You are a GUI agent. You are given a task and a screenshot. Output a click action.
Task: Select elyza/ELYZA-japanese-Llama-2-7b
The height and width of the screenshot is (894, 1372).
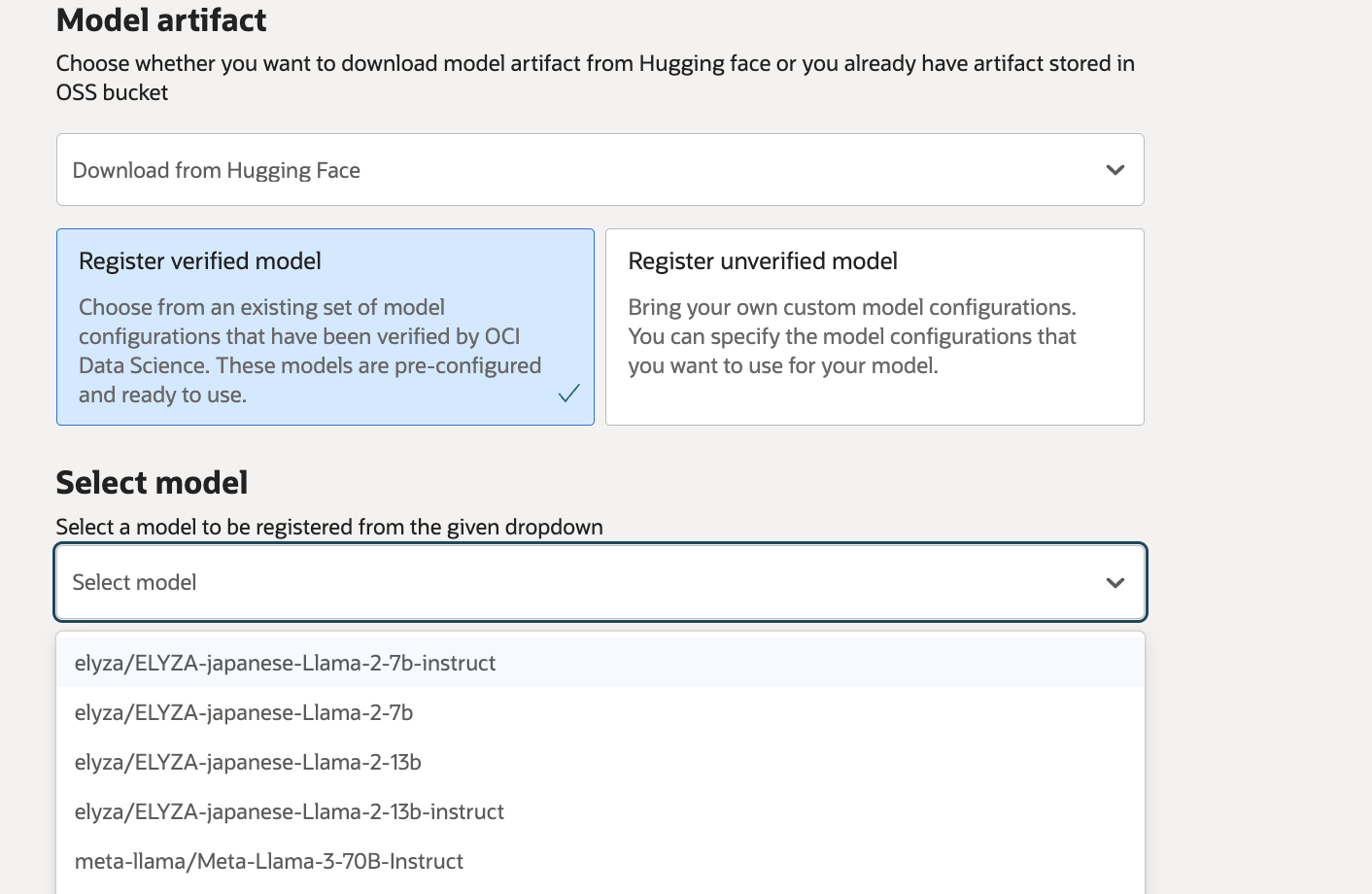(243, 712)
